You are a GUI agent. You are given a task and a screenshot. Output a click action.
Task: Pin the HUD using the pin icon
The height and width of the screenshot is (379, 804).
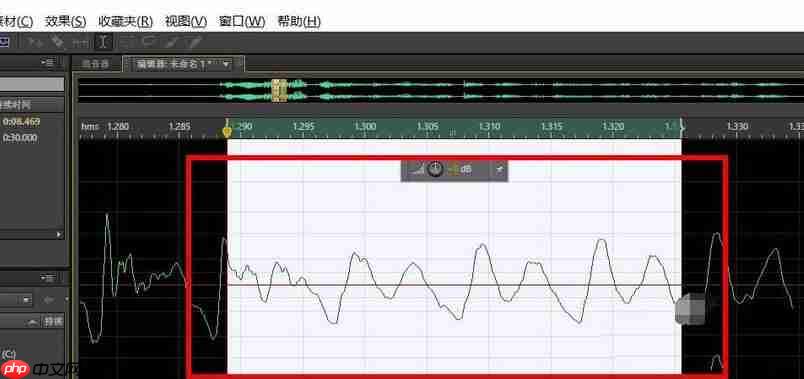coord(499,169)
